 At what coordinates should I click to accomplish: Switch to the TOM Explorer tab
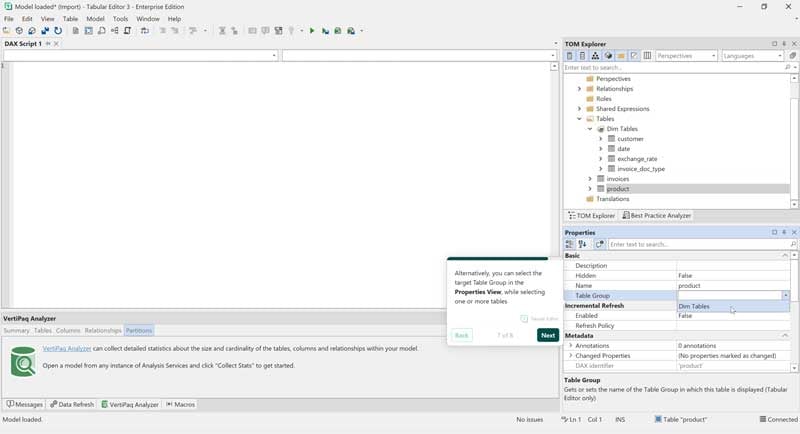pos(591,216)
